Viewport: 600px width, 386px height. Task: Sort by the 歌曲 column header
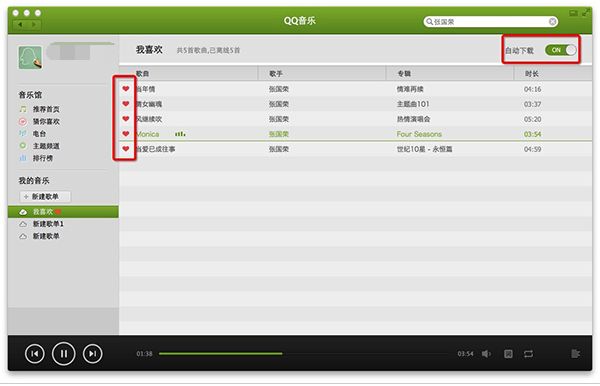tap(189, 73)
